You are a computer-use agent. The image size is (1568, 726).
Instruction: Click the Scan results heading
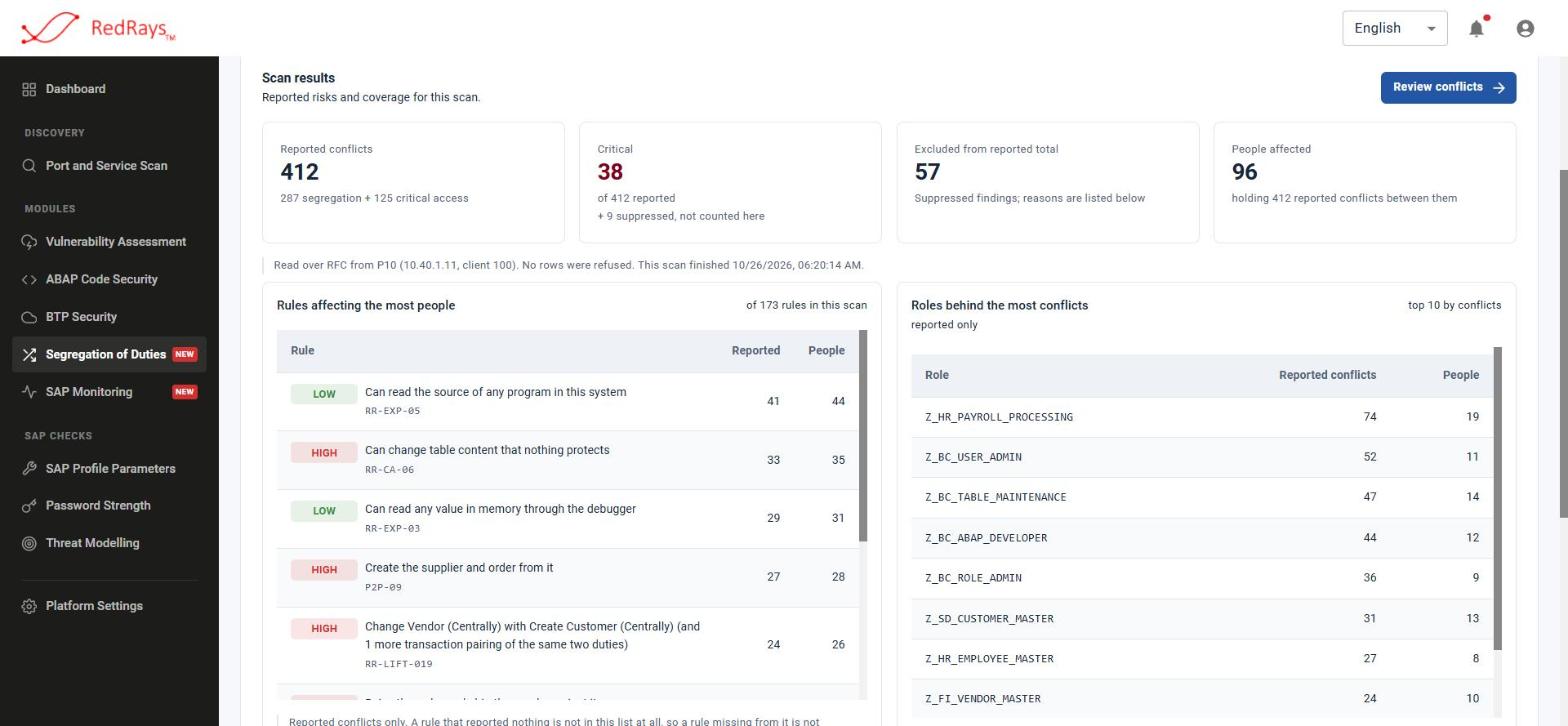click(298, 78)
